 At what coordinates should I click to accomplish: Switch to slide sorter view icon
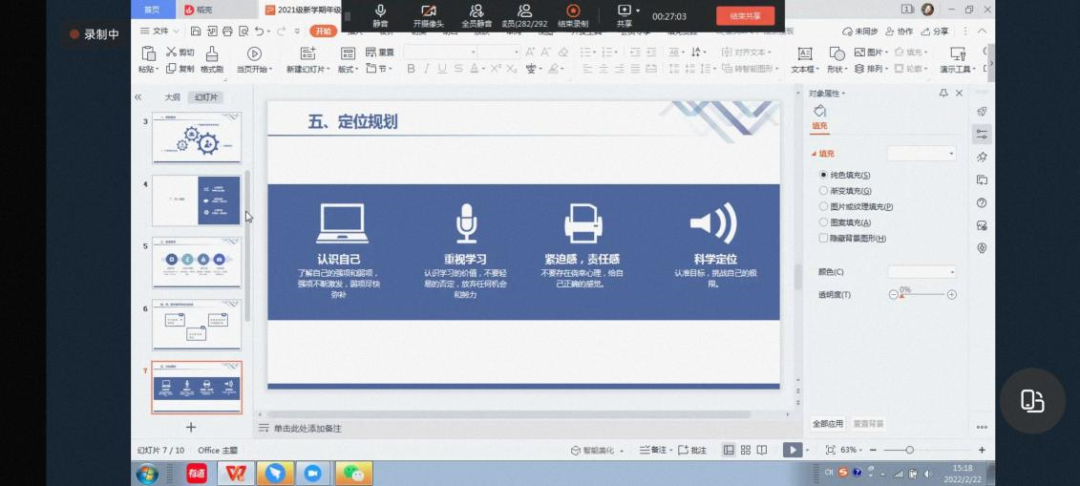pos(745,450)
